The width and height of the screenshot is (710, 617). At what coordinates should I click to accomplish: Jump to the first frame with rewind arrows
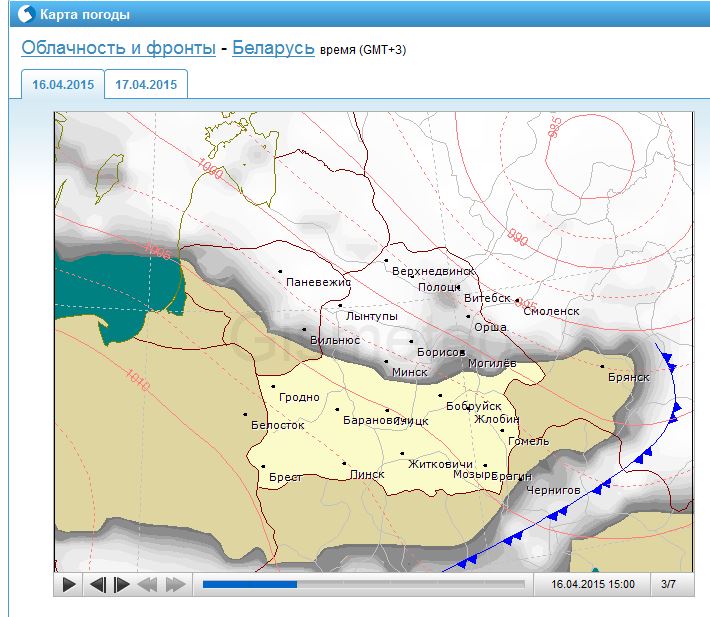(147, 584)
